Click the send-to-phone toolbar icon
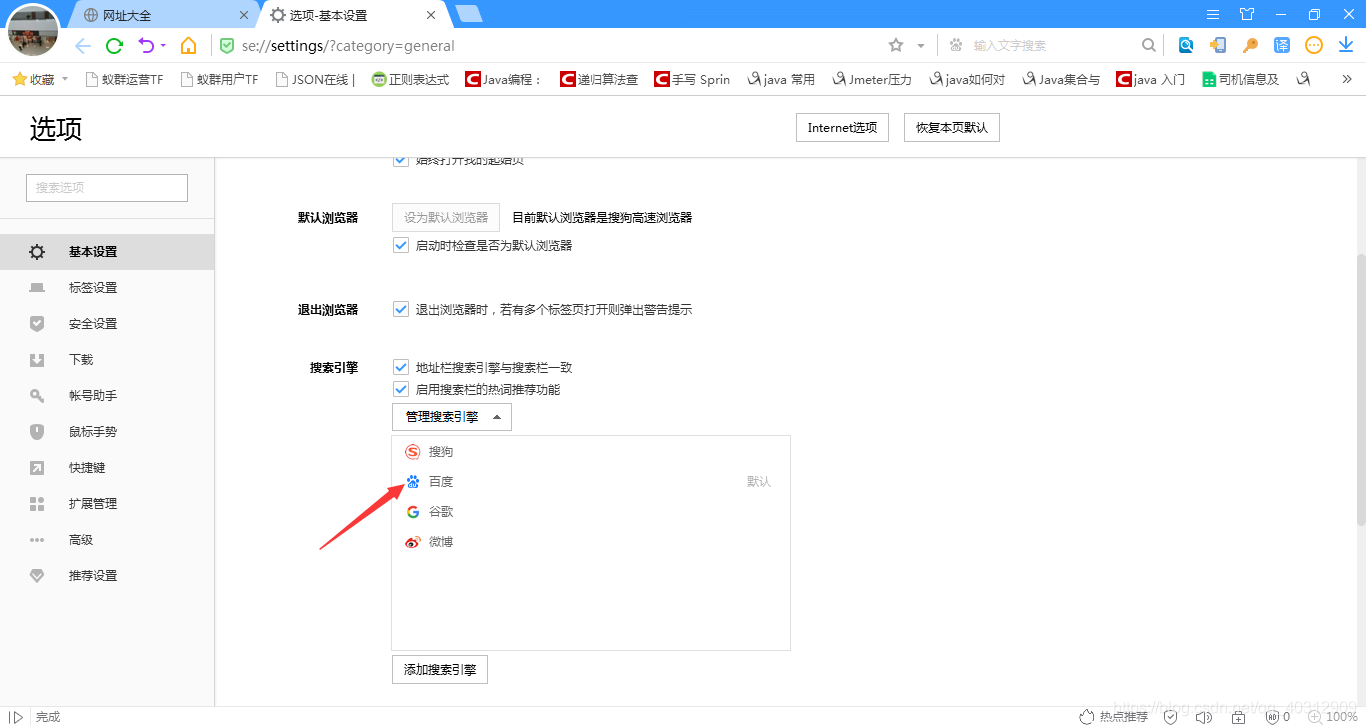The height and width of the screenshot is (726, 1366). (x=1219, y=44)
